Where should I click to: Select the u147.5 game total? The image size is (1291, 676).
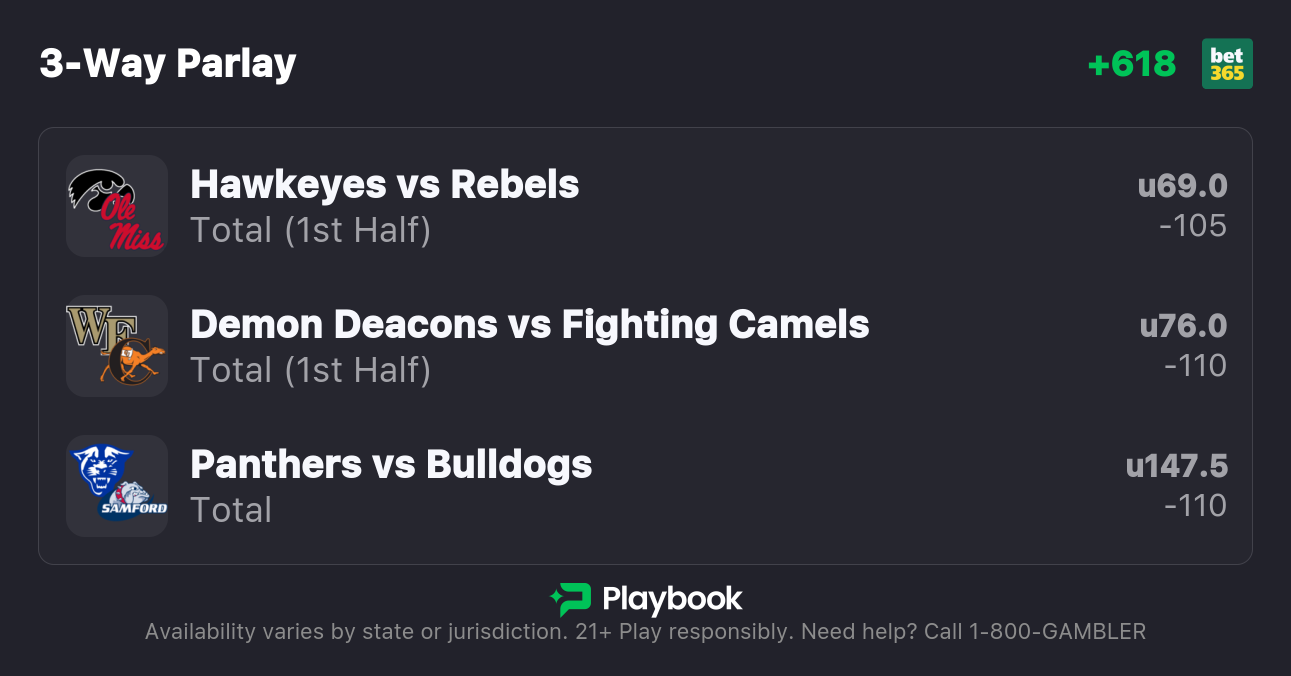[x=1176, y=466]
